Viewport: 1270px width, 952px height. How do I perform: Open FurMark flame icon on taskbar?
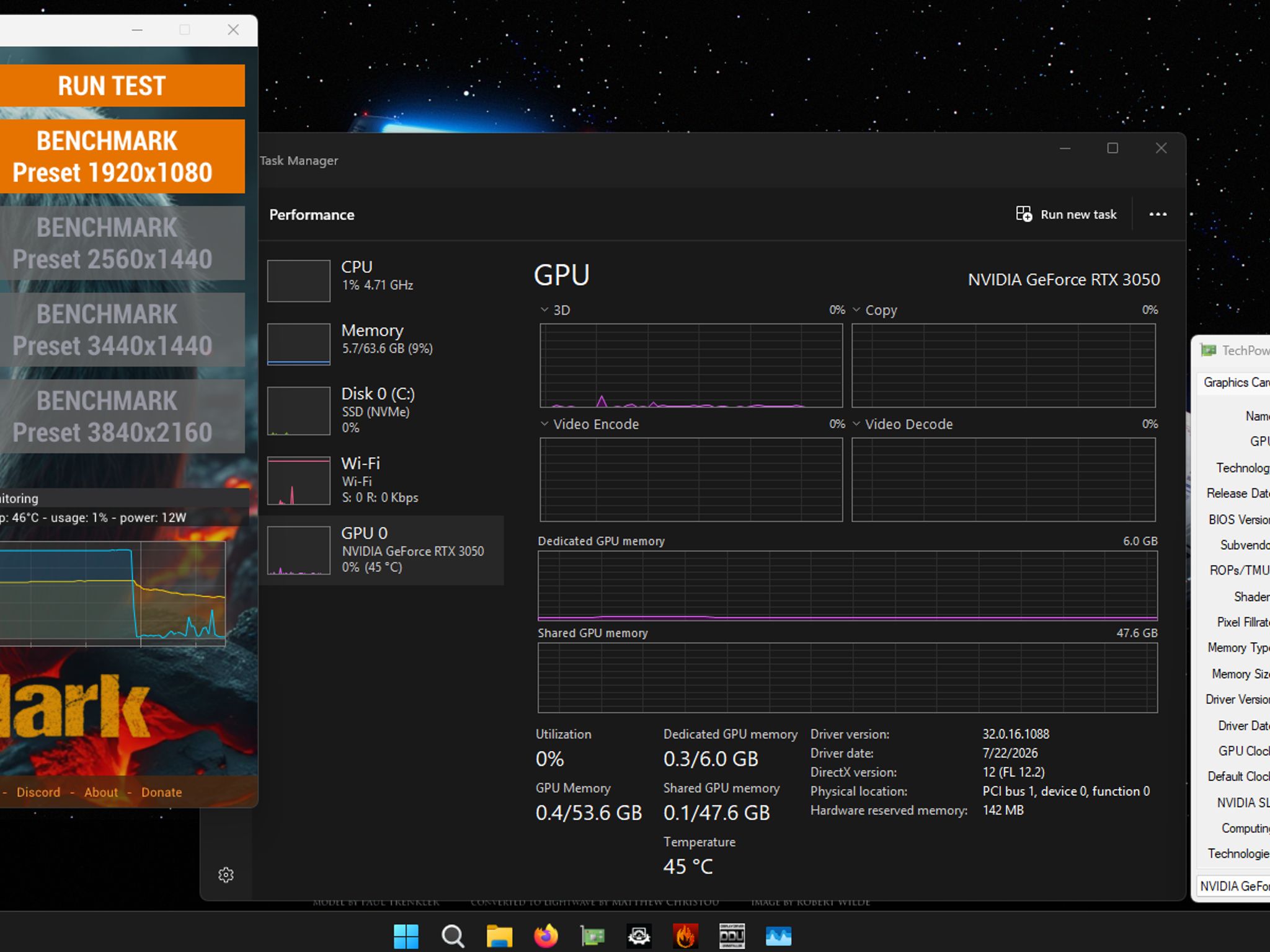pos(685,936)
